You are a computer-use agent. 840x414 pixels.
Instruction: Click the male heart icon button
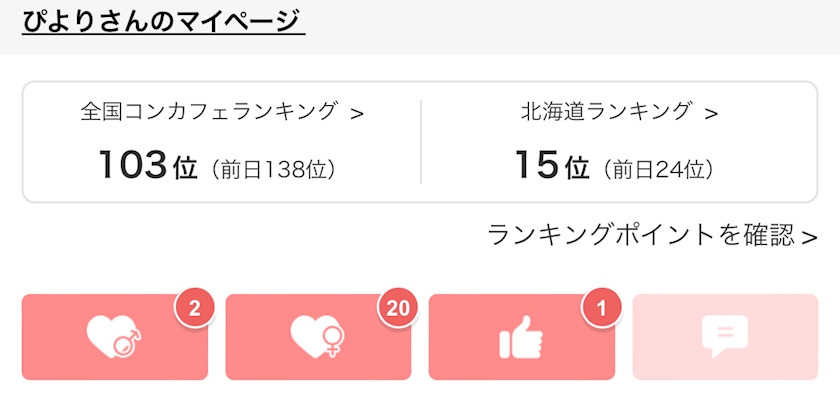coord(114,338)
